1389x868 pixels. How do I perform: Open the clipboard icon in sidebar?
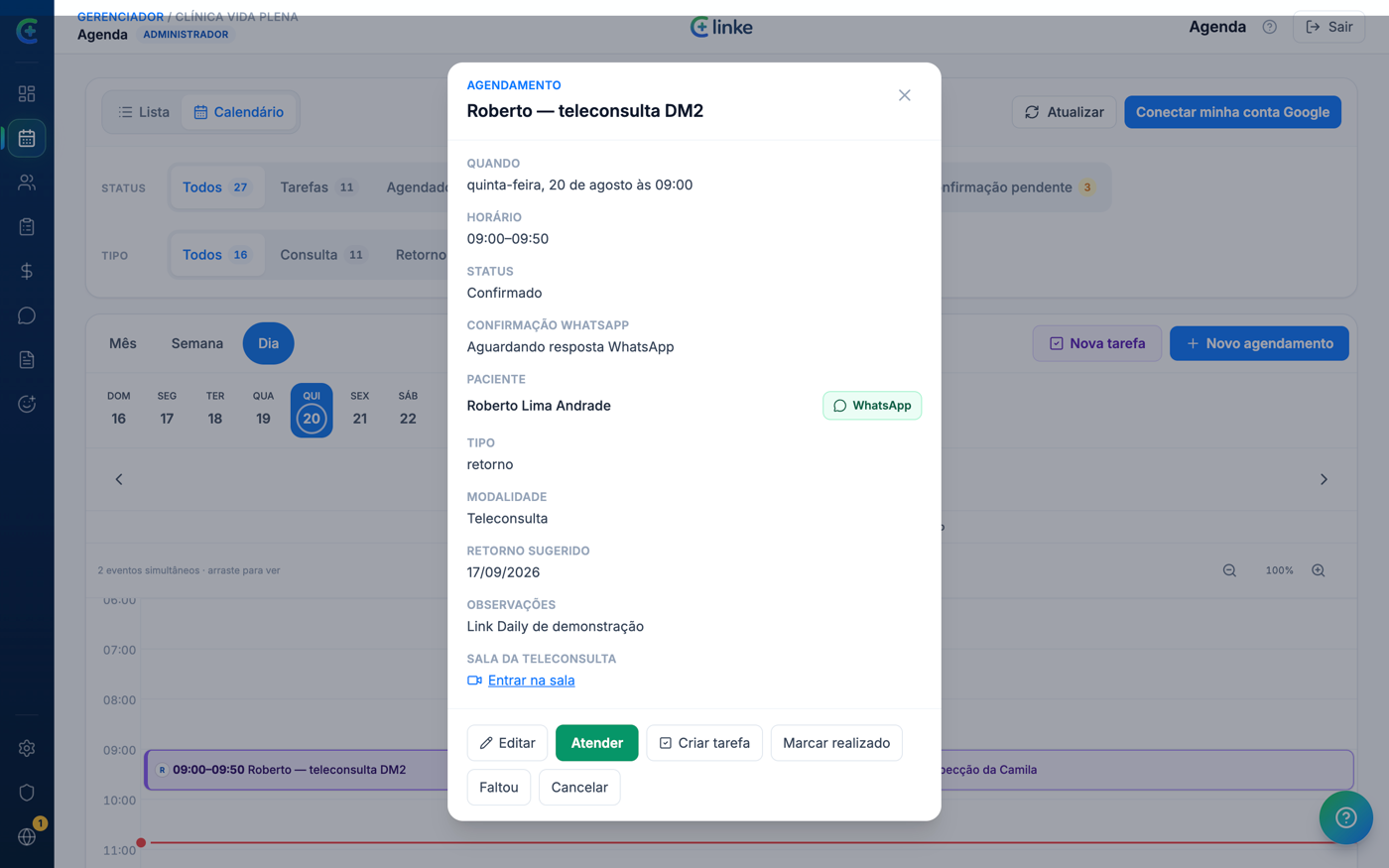27,227
